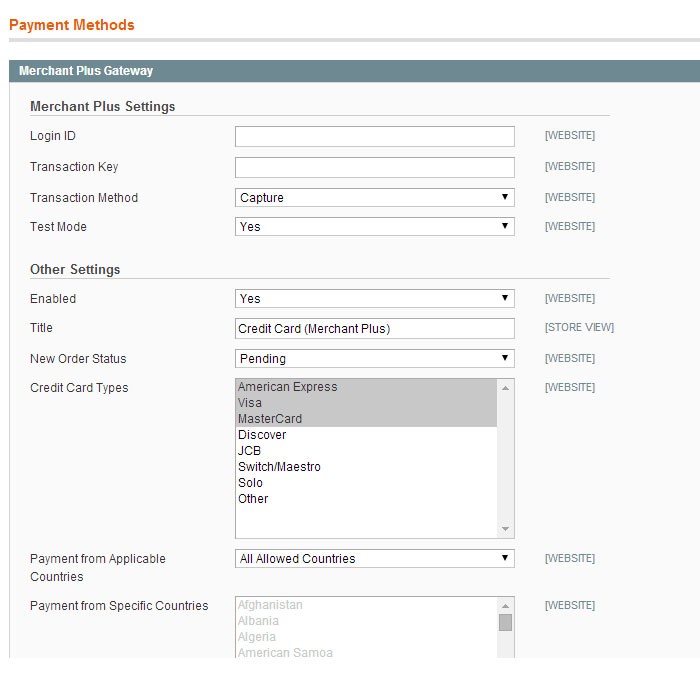Screen dimensions: 700x680
Task: Open the Enabled dropdown
Action: tap(375, 298)
